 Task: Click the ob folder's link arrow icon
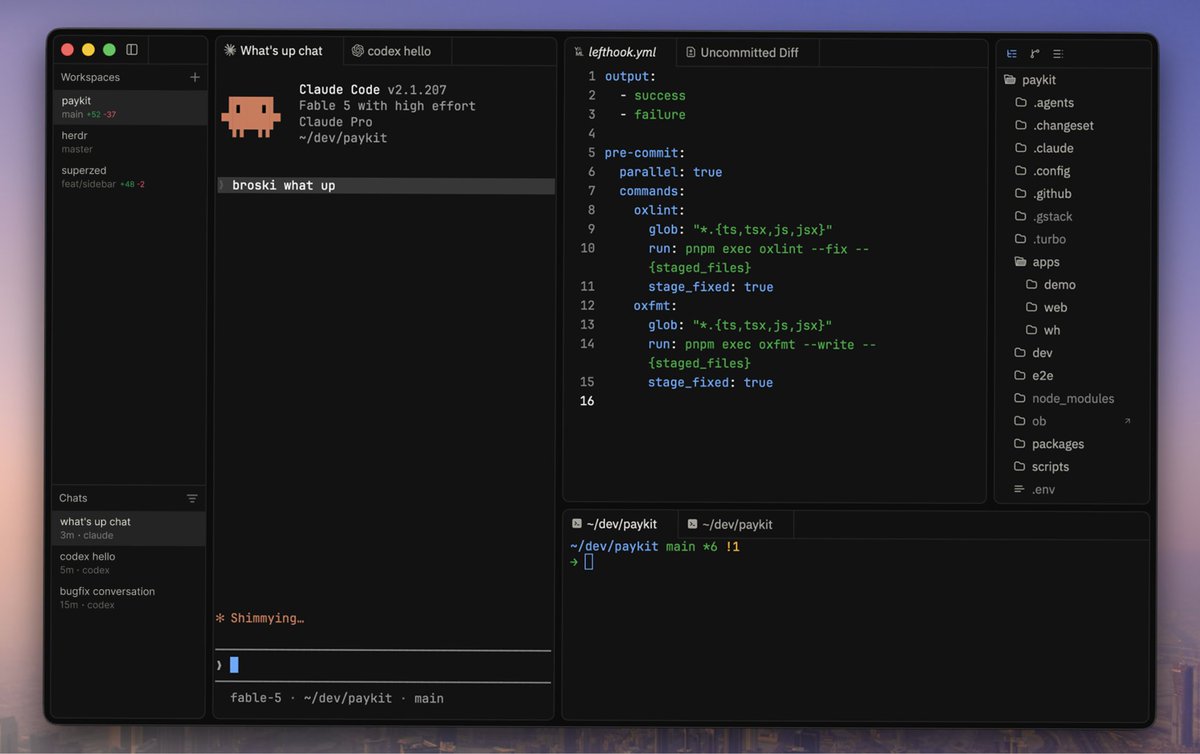coord(1128,421)
